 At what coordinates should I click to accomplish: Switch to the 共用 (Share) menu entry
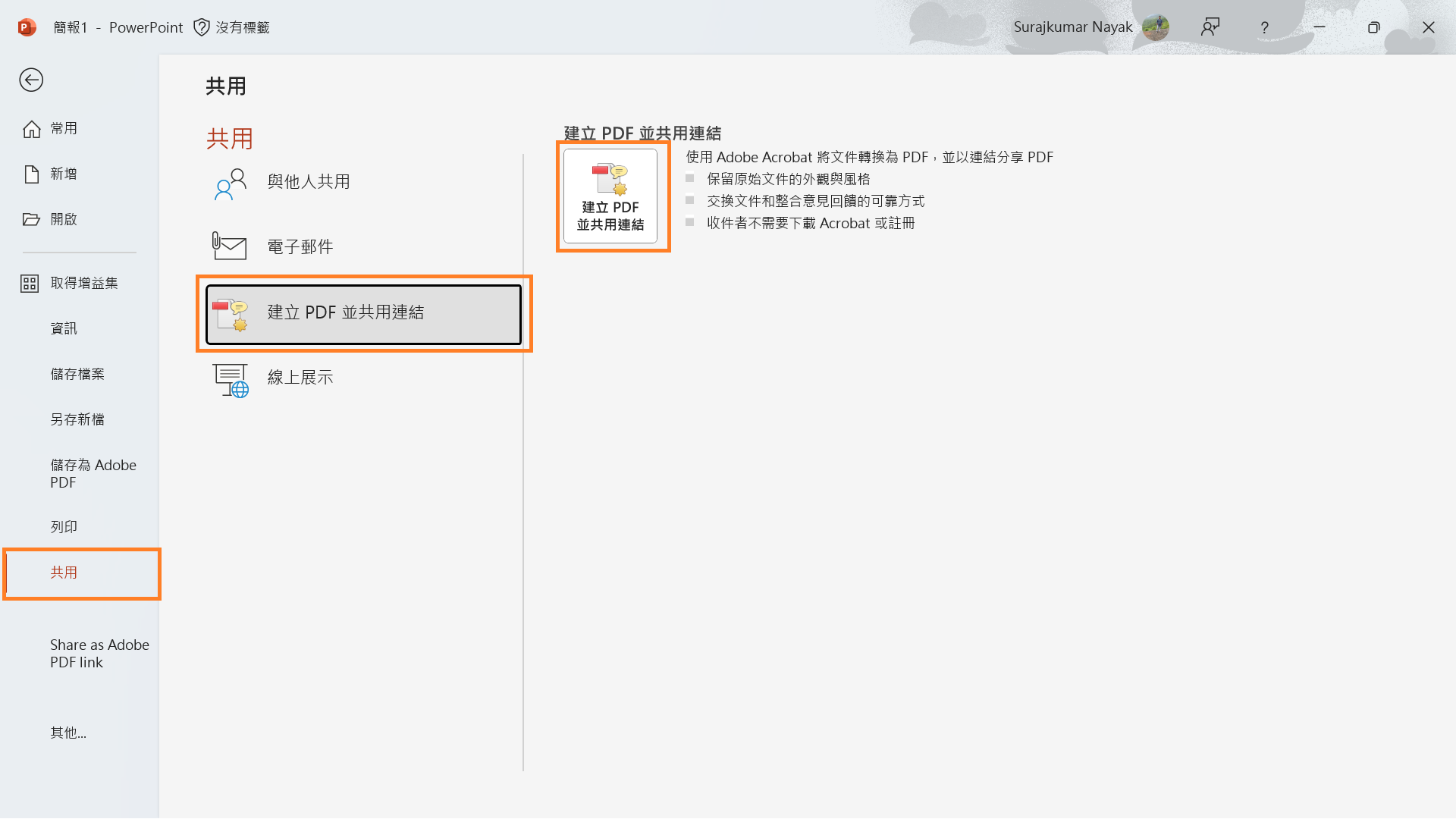64,573
